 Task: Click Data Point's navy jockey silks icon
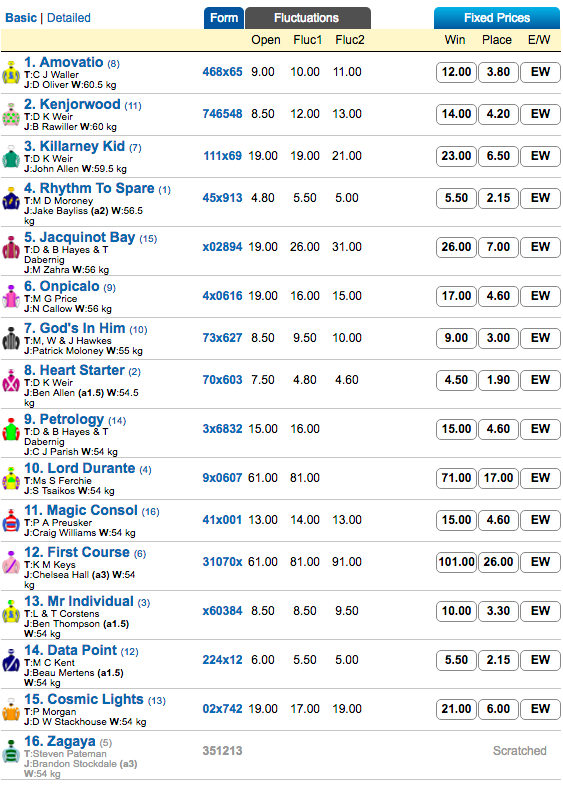point(11,661)
